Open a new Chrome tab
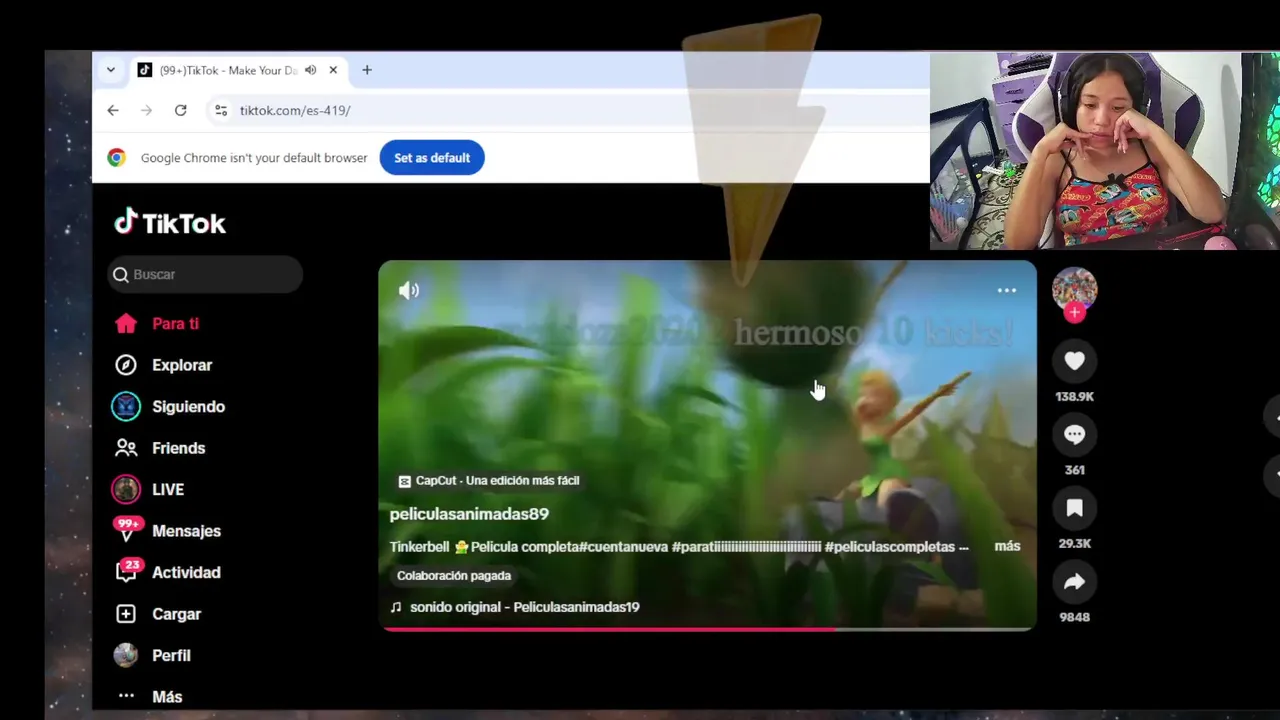 (367, 70)
